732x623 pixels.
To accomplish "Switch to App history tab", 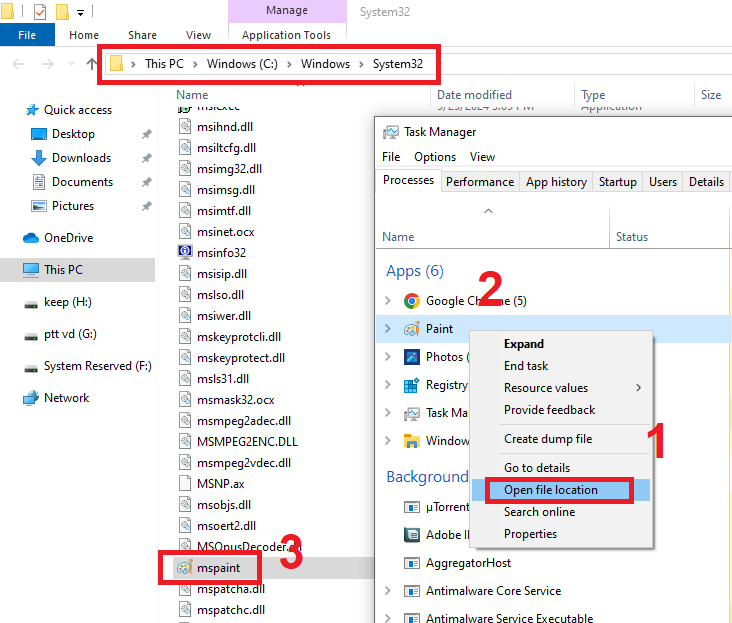I will [556, 182].
